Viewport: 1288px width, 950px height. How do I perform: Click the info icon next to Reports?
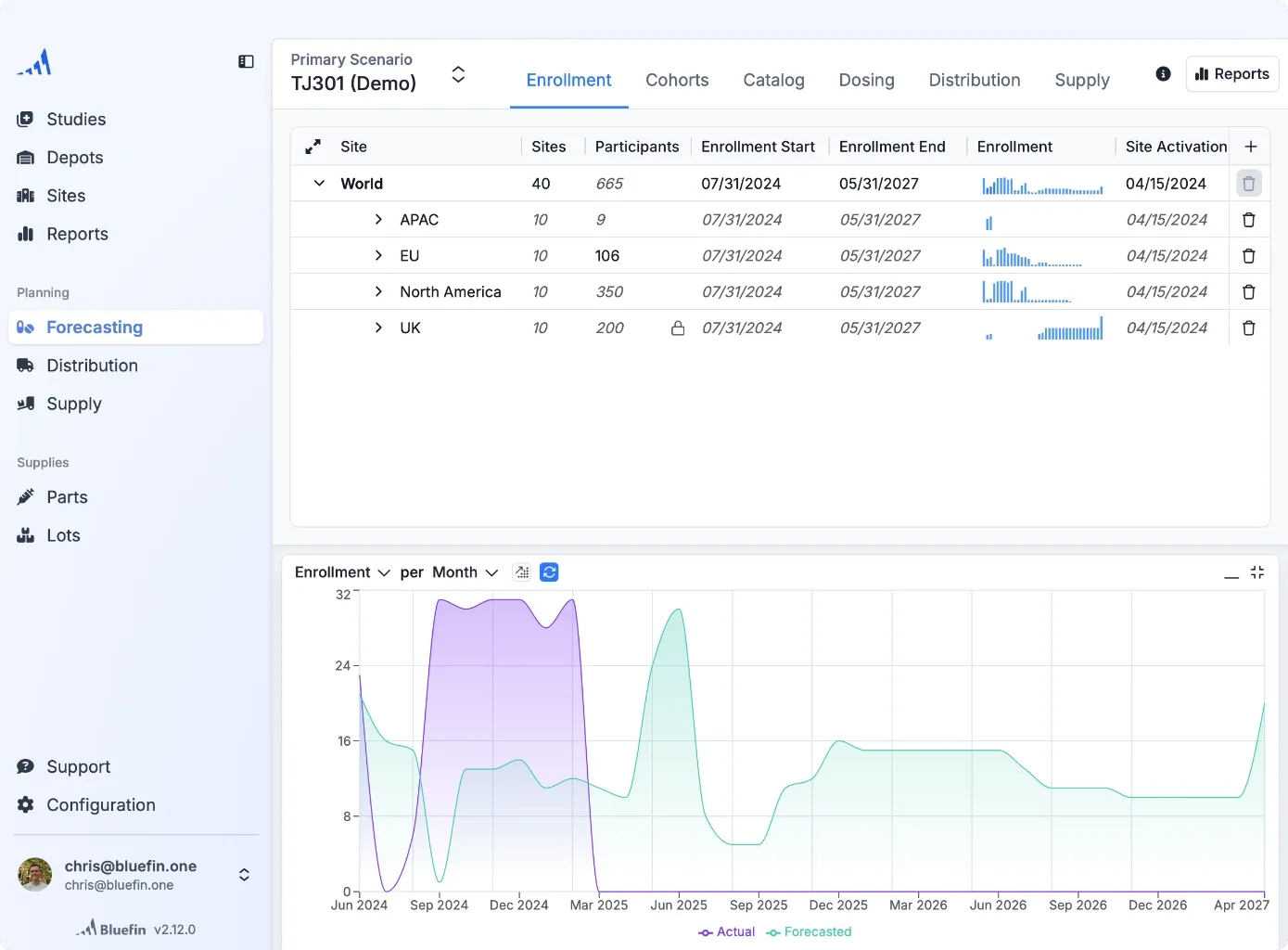[1163, 73]
